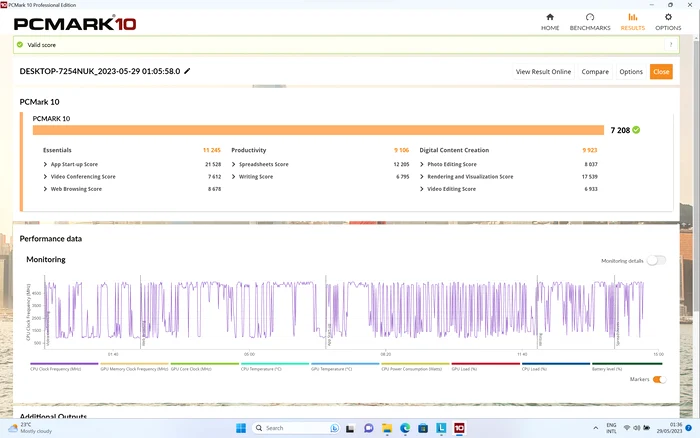Open Bing chat icon in the search box

tap(334, 428)
